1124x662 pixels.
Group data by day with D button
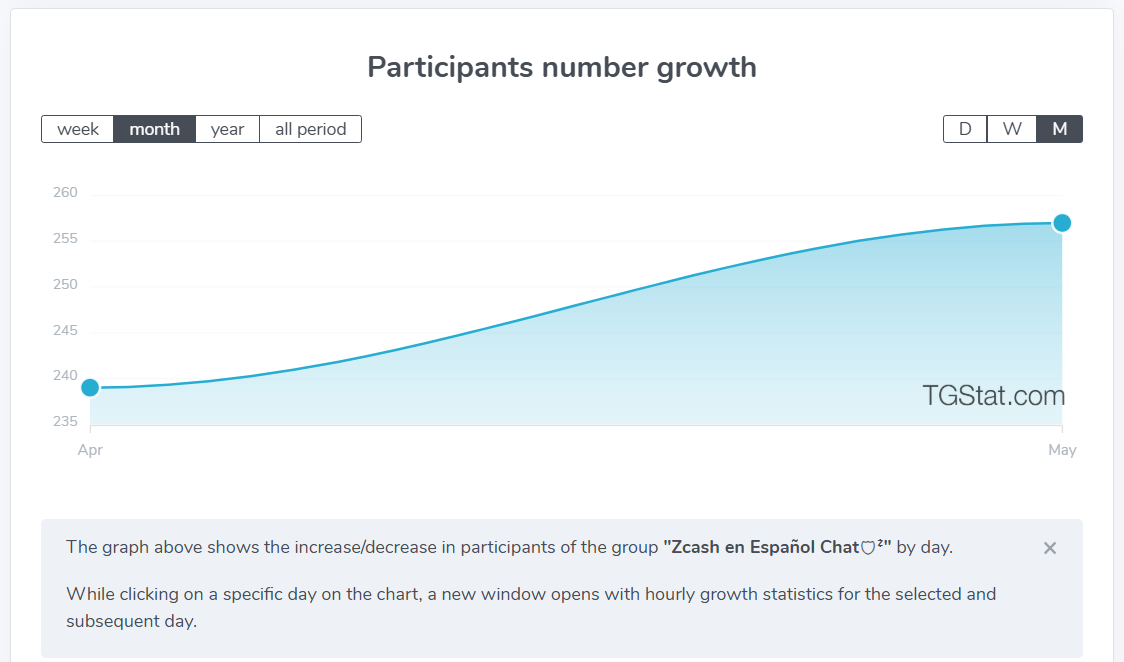coord(965,129)
